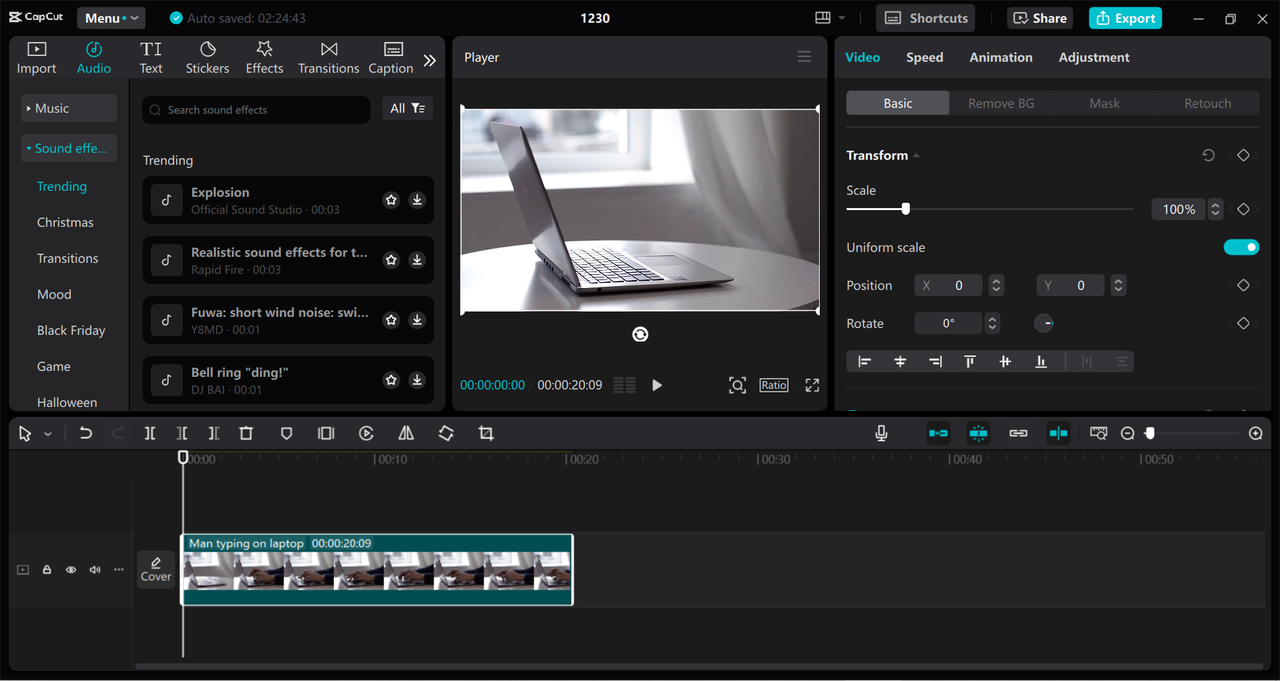Favorite the Realistic sound effects item
This screenshot has height=681, width=1280.
pos(391,260)
